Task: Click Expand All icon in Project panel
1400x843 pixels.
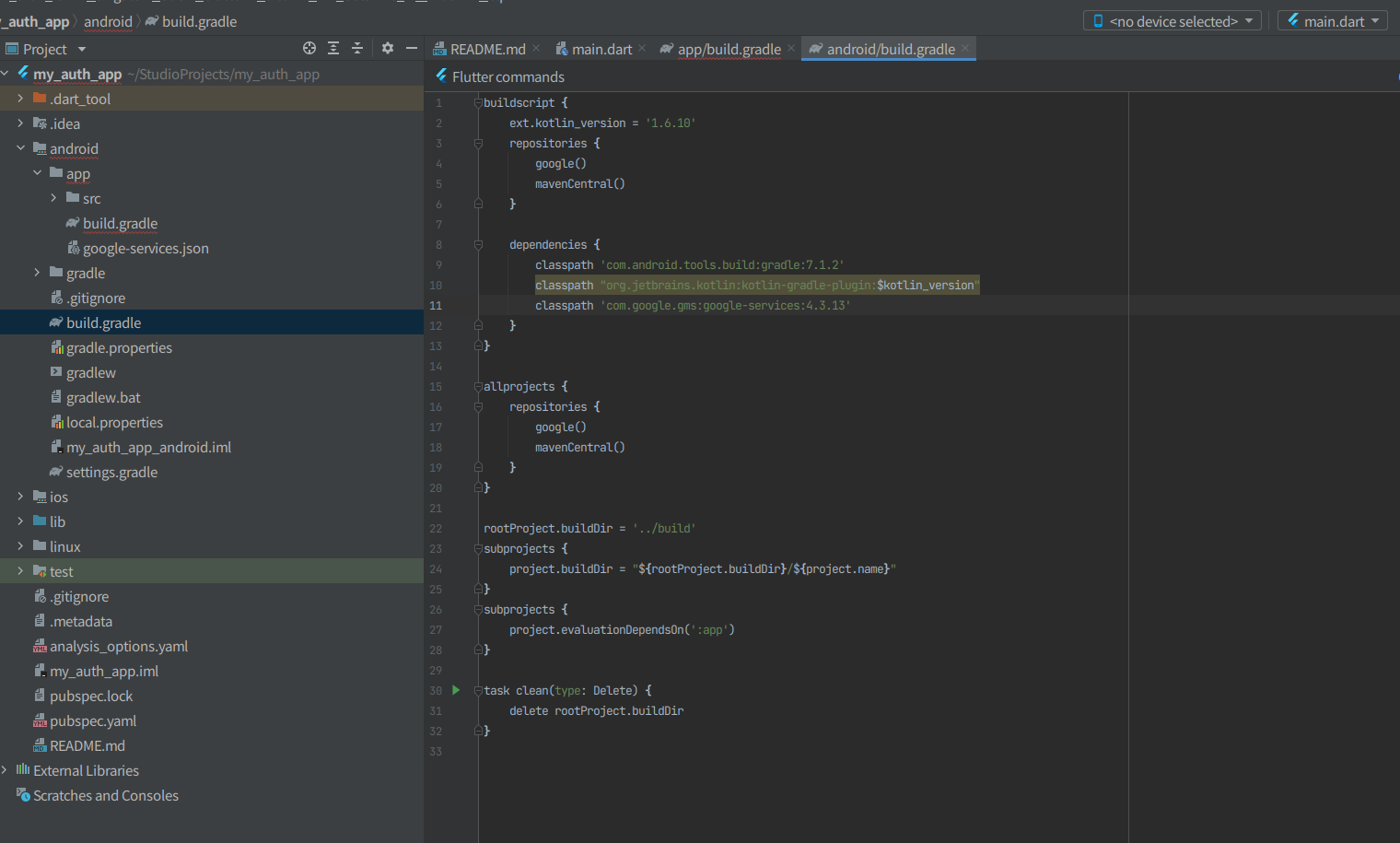Action: tap(333, 49)
